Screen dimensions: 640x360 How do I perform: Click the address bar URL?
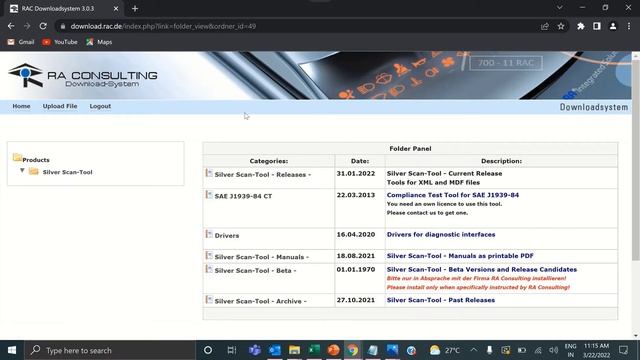click(163, 26)
